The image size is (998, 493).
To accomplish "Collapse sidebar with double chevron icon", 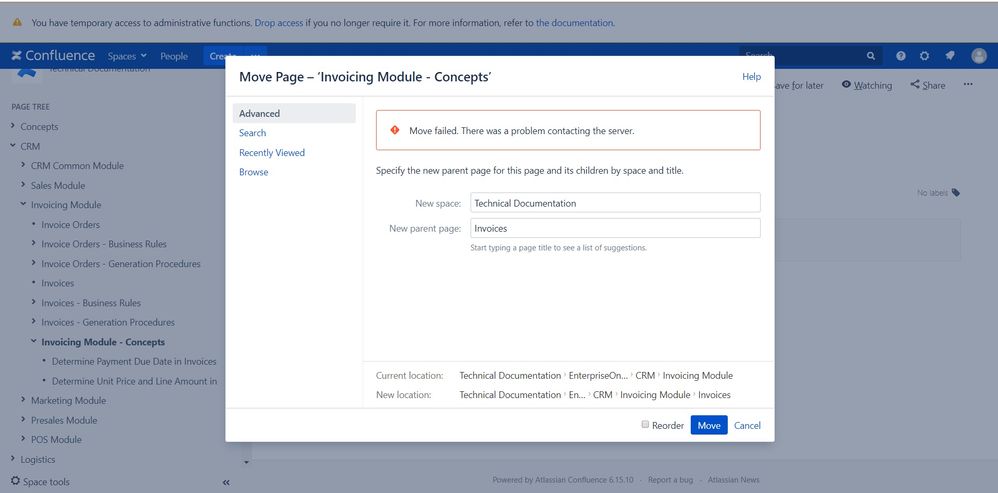I will click(226, 482).
